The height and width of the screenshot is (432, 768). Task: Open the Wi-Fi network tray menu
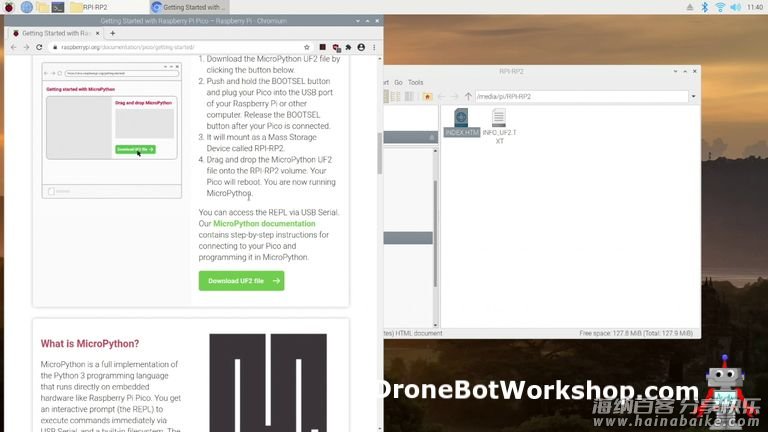720,7
